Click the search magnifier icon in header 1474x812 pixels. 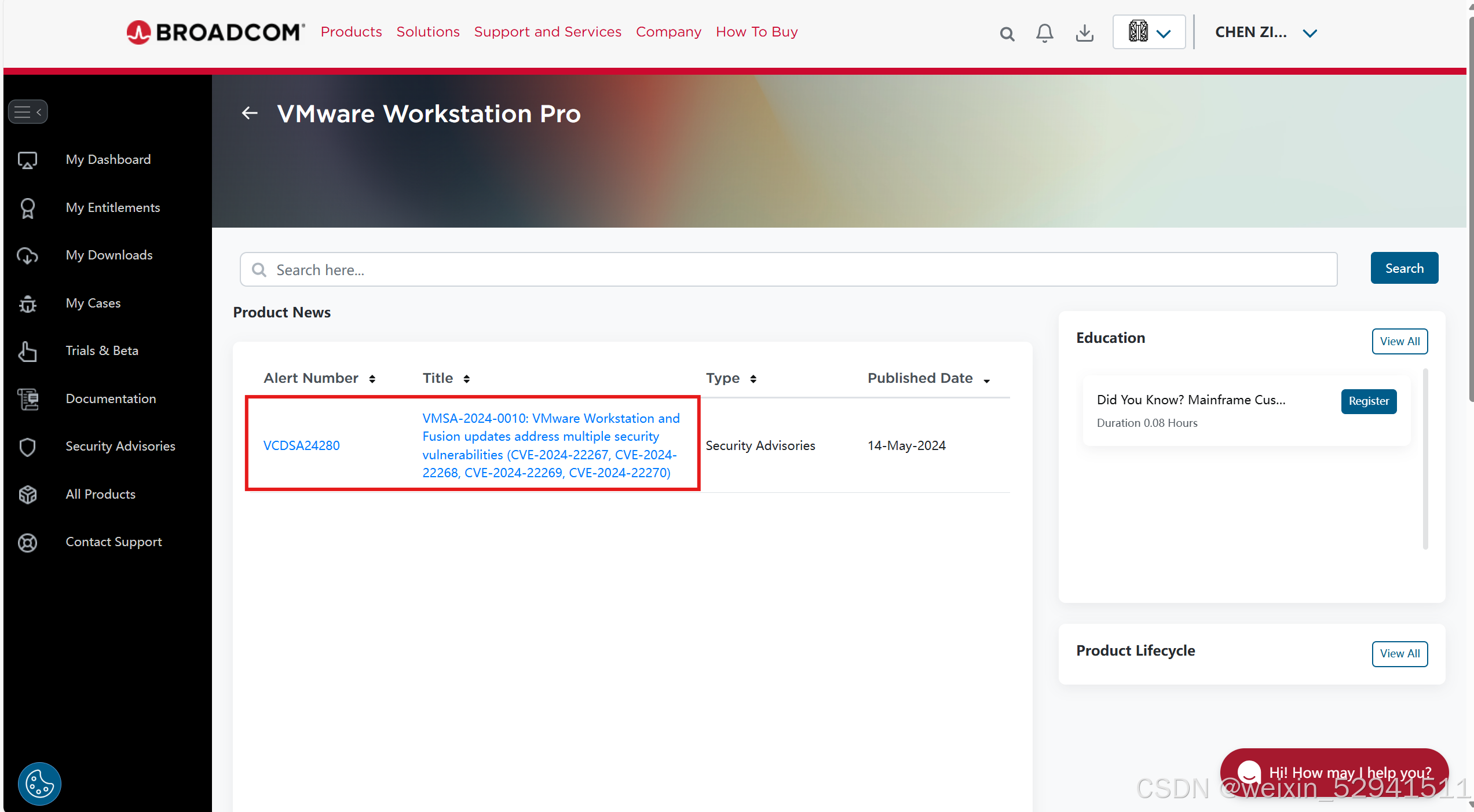point(1007,34)
